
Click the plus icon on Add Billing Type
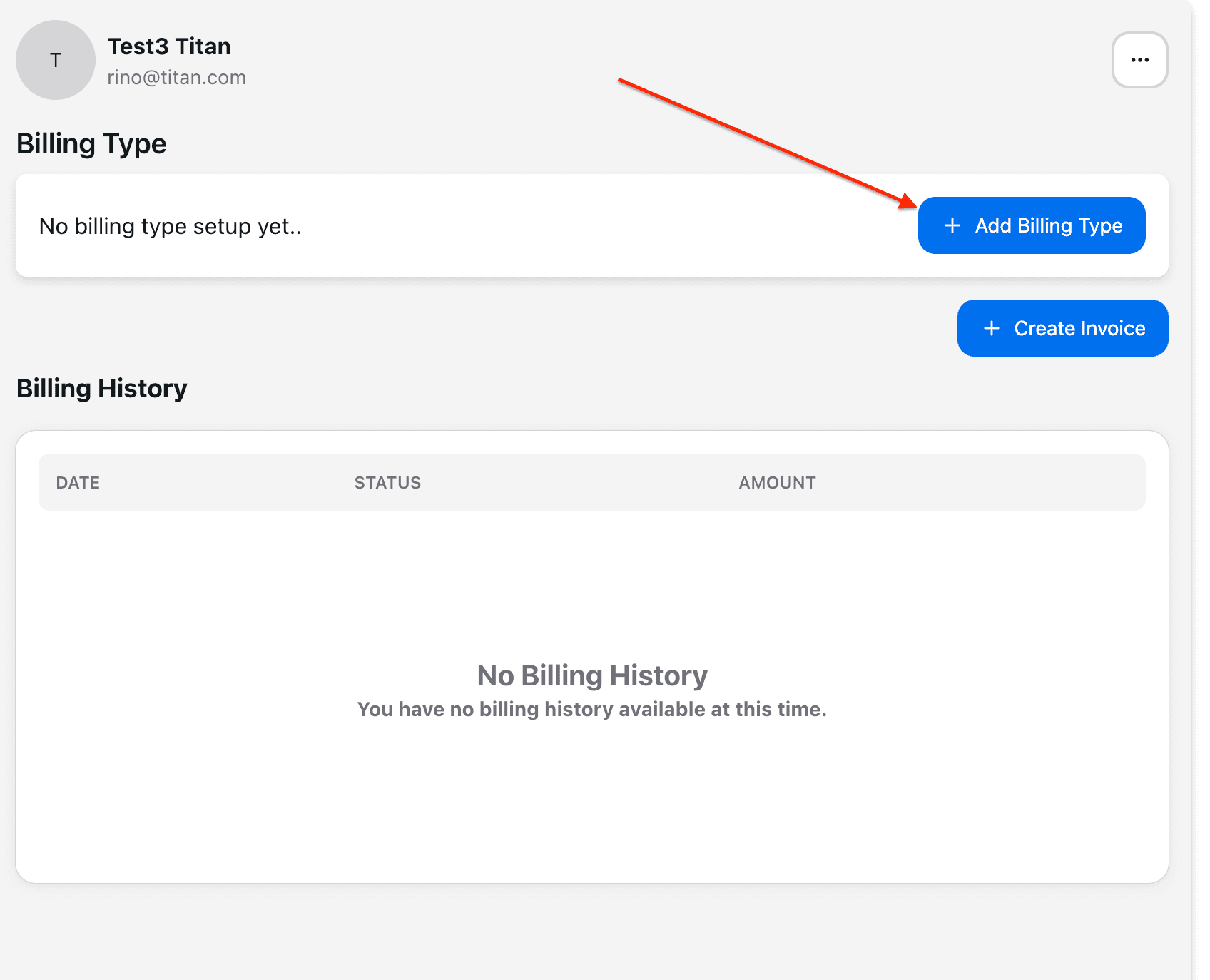pyautogui.click(x=952, y=225)
